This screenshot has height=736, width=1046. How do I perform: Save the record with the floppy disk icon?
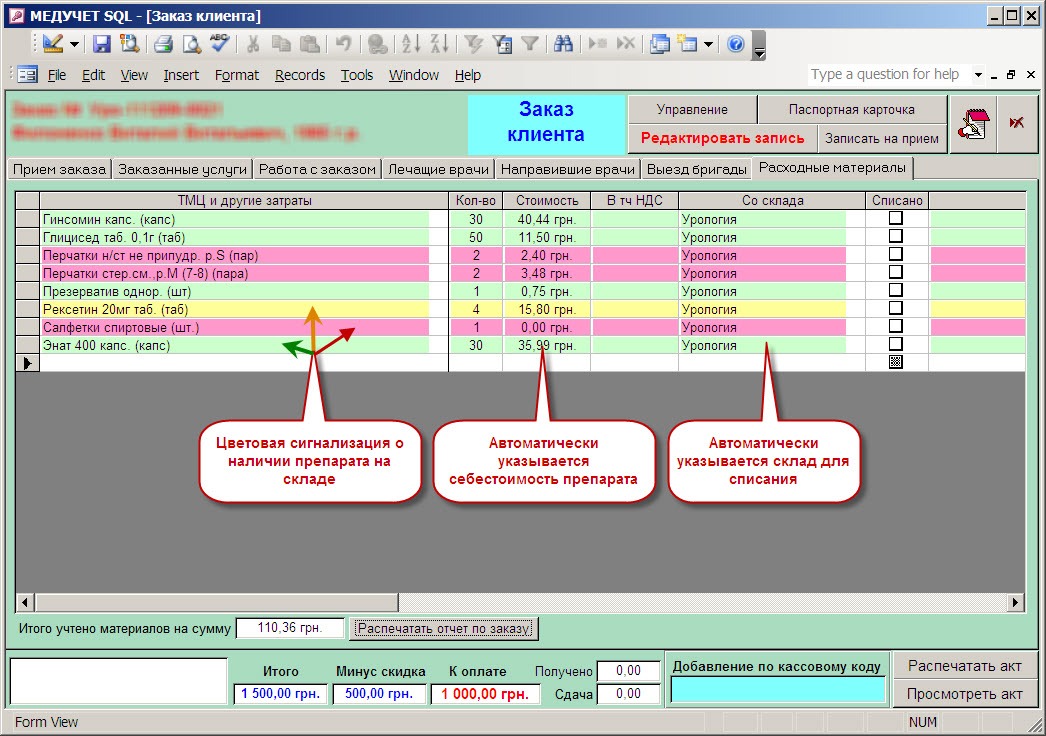coord(101,44)
